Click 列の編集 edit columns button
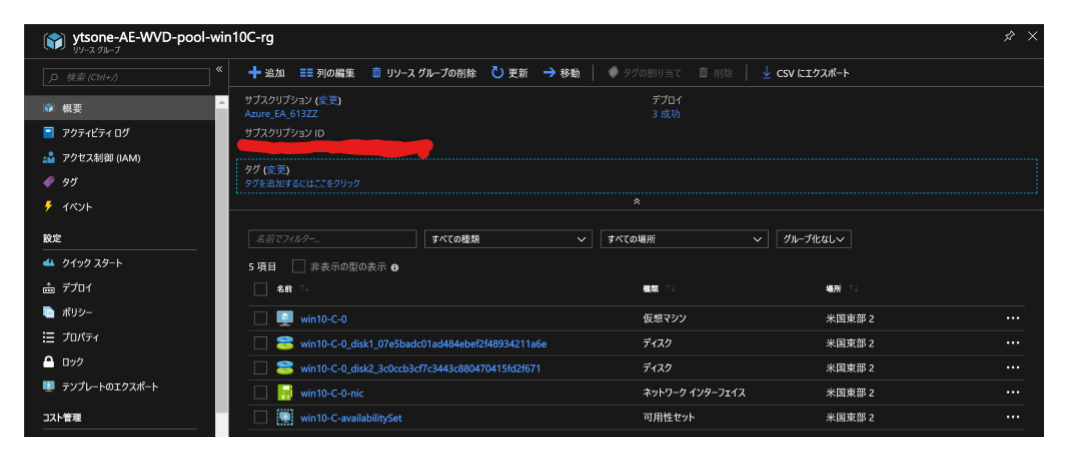 pyautogui.click(x=327, y=73)
